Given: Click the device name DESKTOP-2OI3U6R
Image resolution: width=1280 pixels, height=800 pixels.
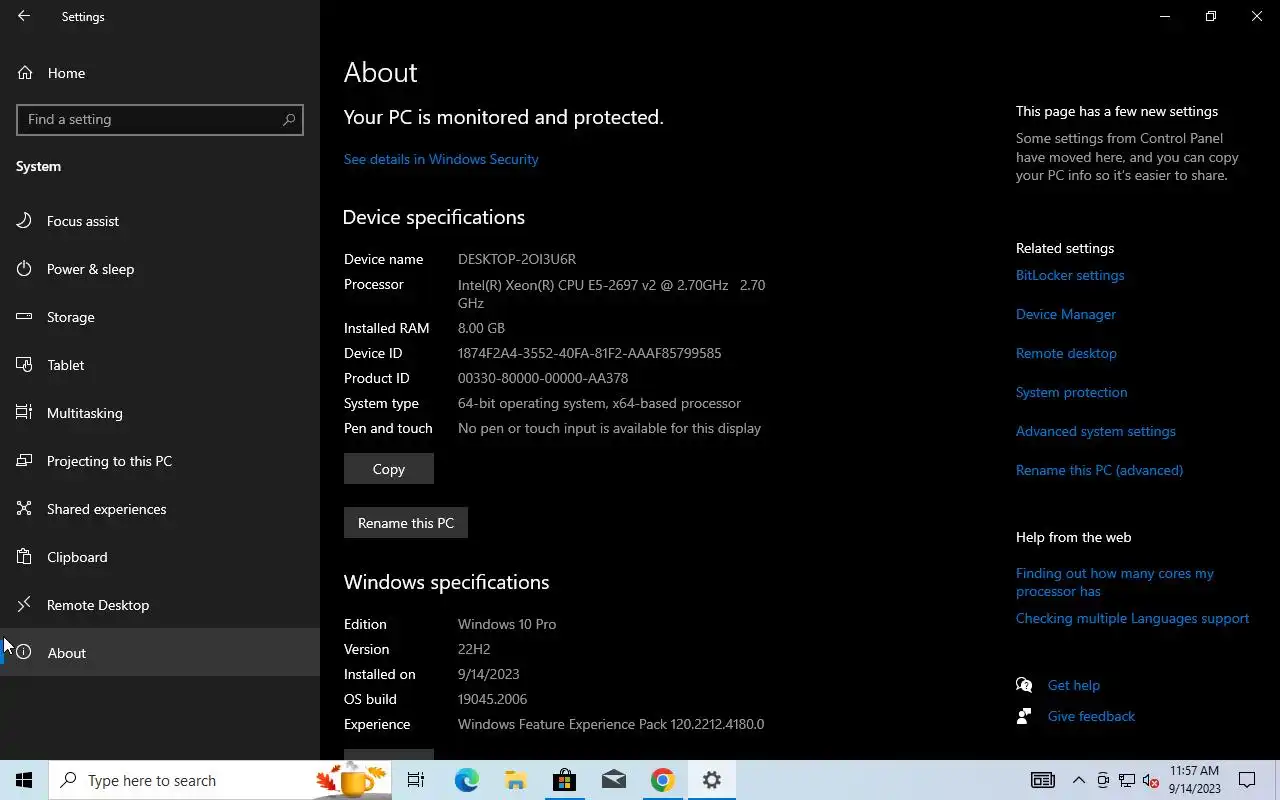Looking at the screenshot, I should pos(517,259).
